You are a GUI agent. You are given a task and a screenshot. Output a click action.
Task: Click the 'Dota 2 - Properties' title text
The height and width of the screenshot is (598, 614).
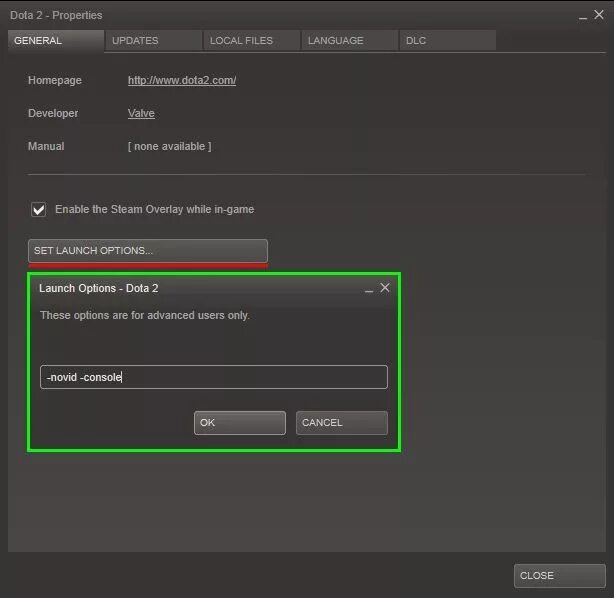point(56,15)
